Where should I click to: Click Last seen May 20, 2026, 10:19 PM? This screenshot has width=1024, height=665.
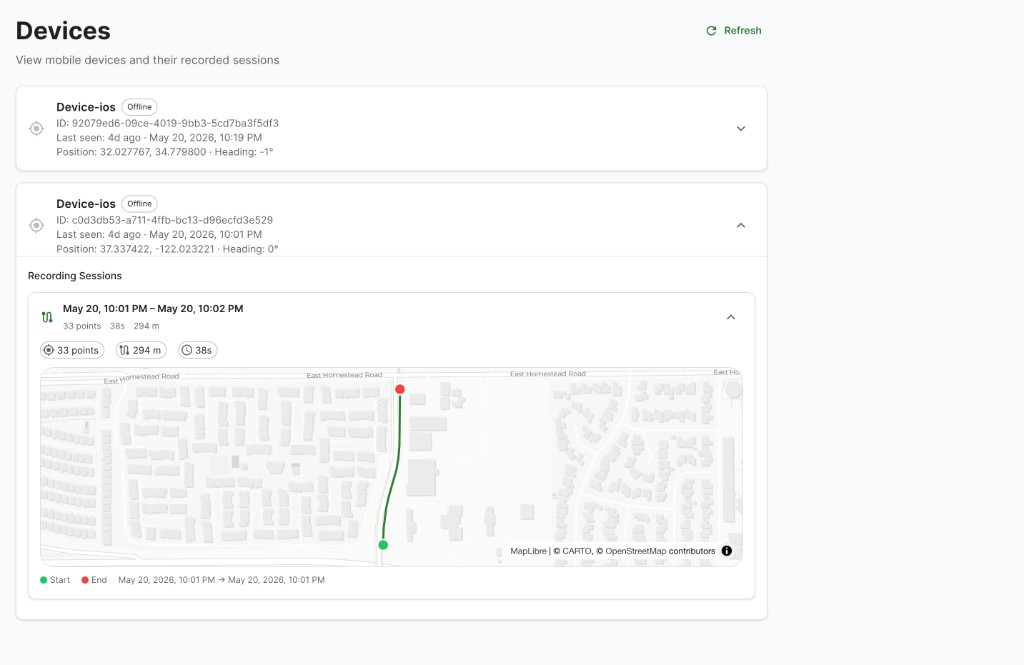[159, 138]
